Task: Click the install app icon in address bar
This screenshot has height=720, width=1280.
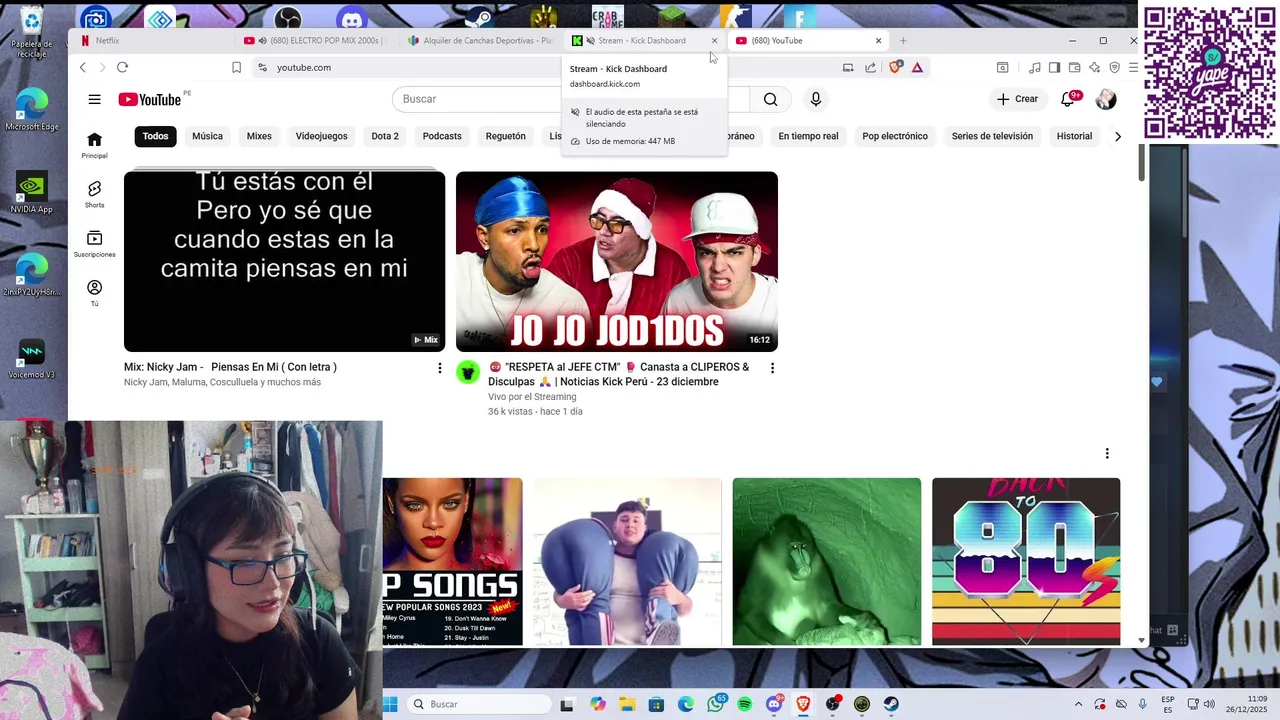Action: click(848, 67)
